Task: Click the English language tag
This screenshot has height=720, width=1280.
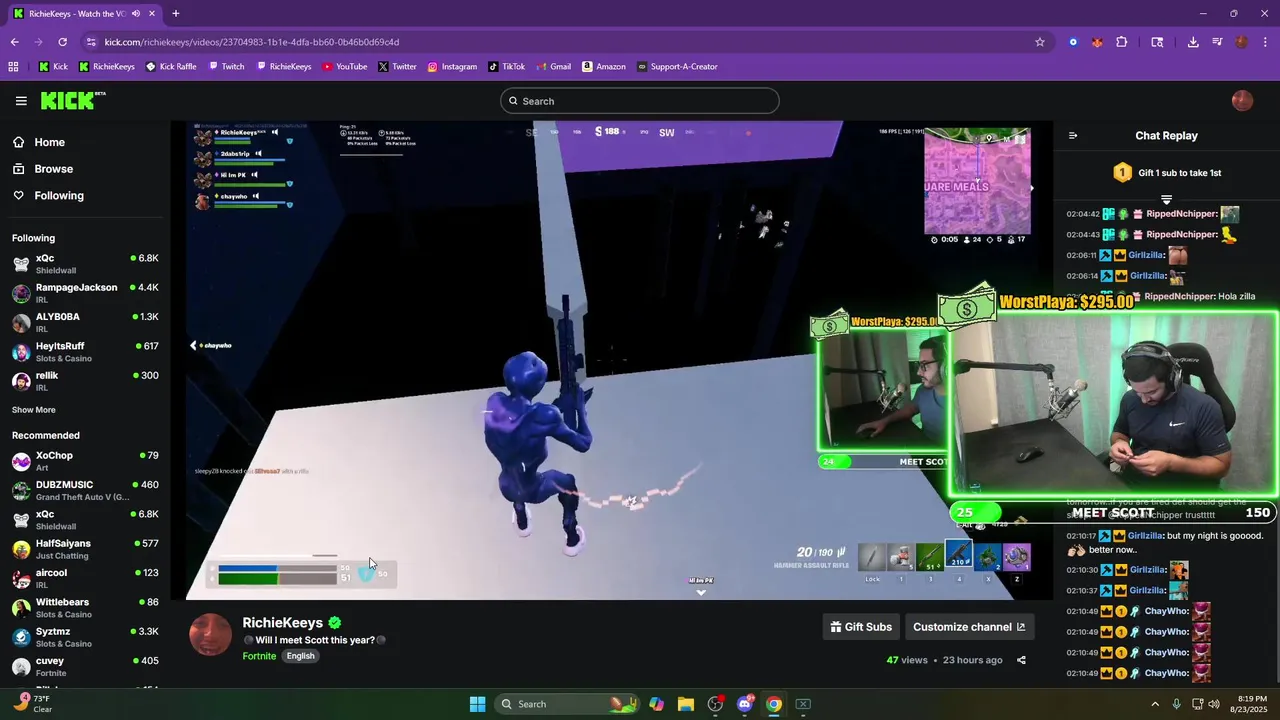Action: (x=300, y=656)
